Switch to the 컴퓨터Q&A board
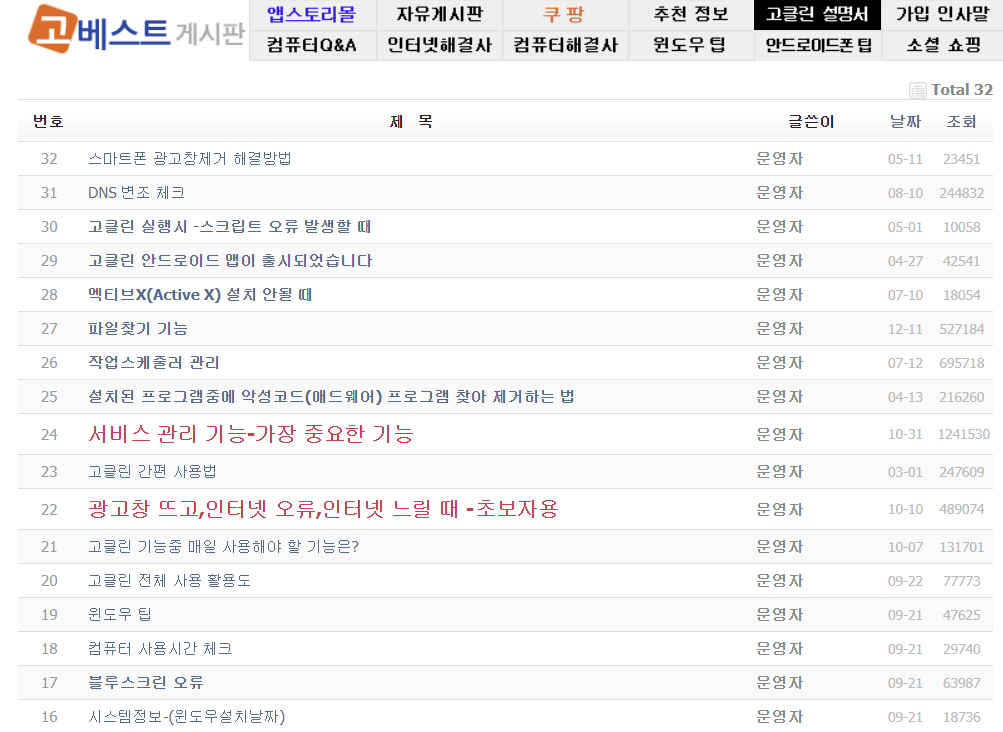The image size is (1003, 732). pos(310,45)
